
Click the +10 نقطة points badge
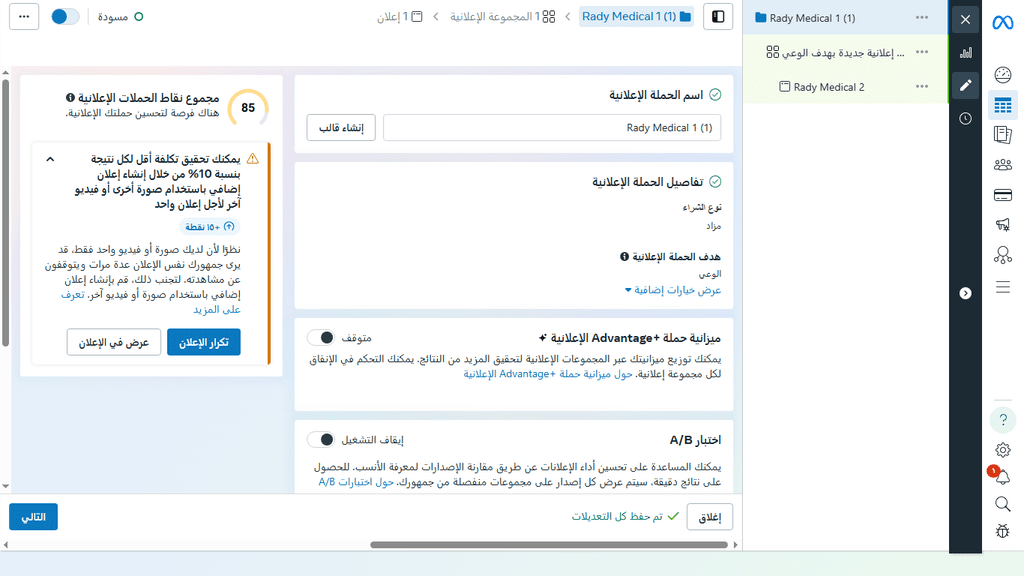click(x=210, y=227)
